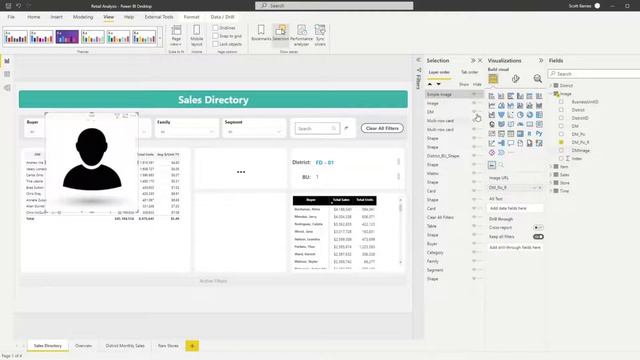
Task: Enable the Gridlines checkbox
Action: point(215,28)
